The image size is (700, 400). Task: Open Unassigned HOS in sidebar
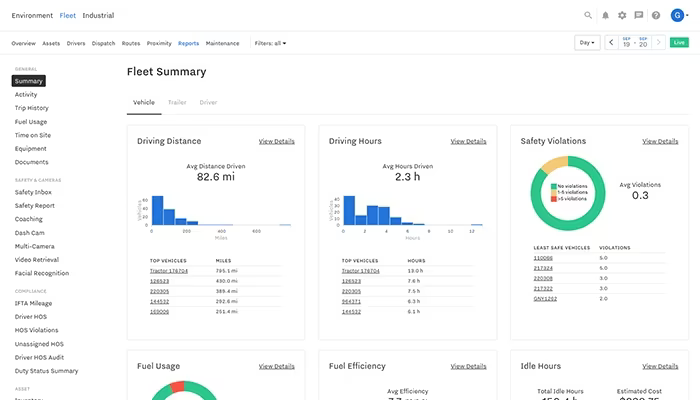point(39,344)
